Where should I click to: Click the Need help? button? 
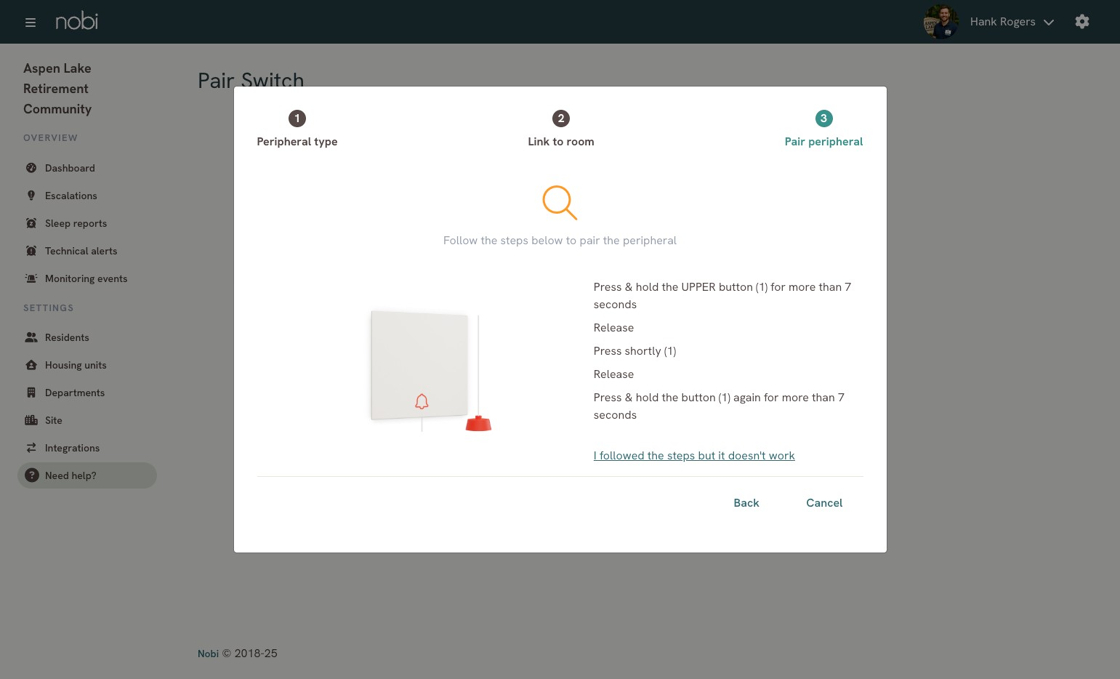point(87,476)
